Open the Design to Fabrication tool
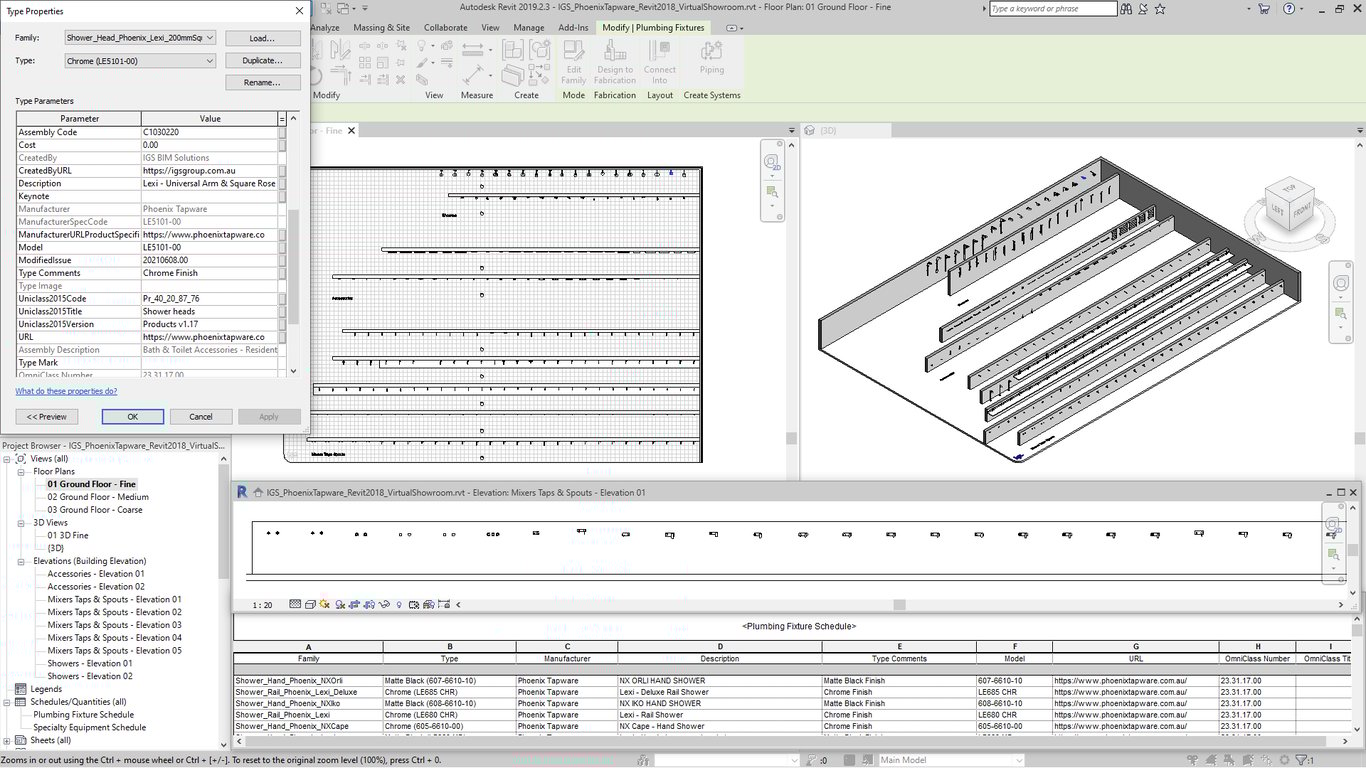Viewport: 1366px width, 768px height. point(614,66)
